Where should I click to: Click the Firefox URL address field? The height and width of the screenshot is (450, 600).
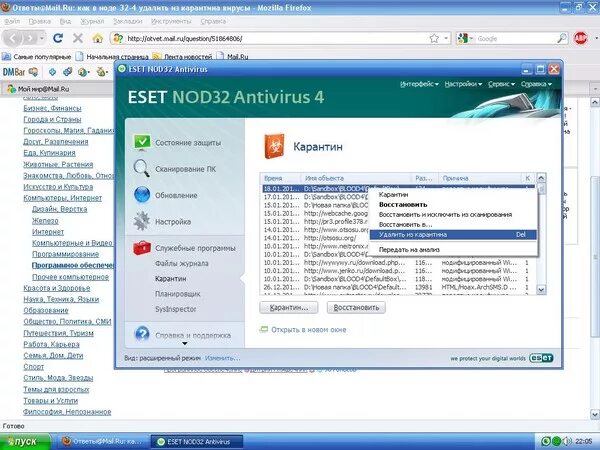point(276,38)
